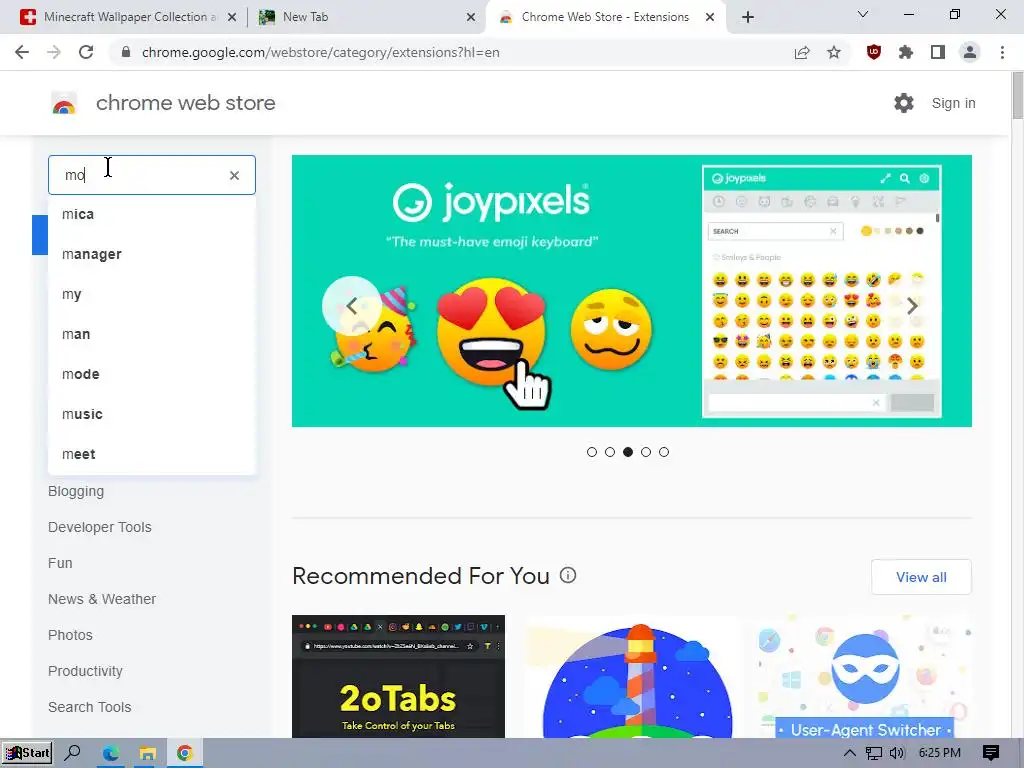
Task: Choose 'meet' search suggestion
Action: click(x=152, y=454)
